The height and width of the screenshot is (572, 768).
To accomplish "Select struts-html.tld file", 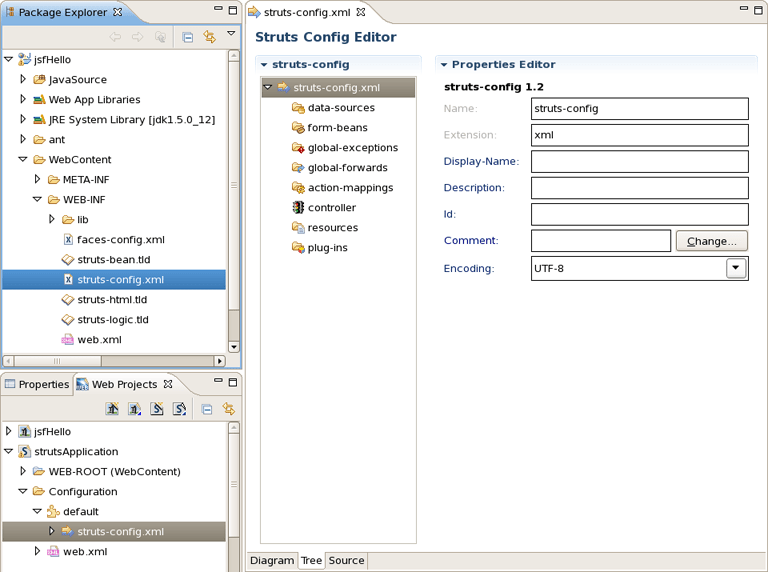I will pos(112,300).
